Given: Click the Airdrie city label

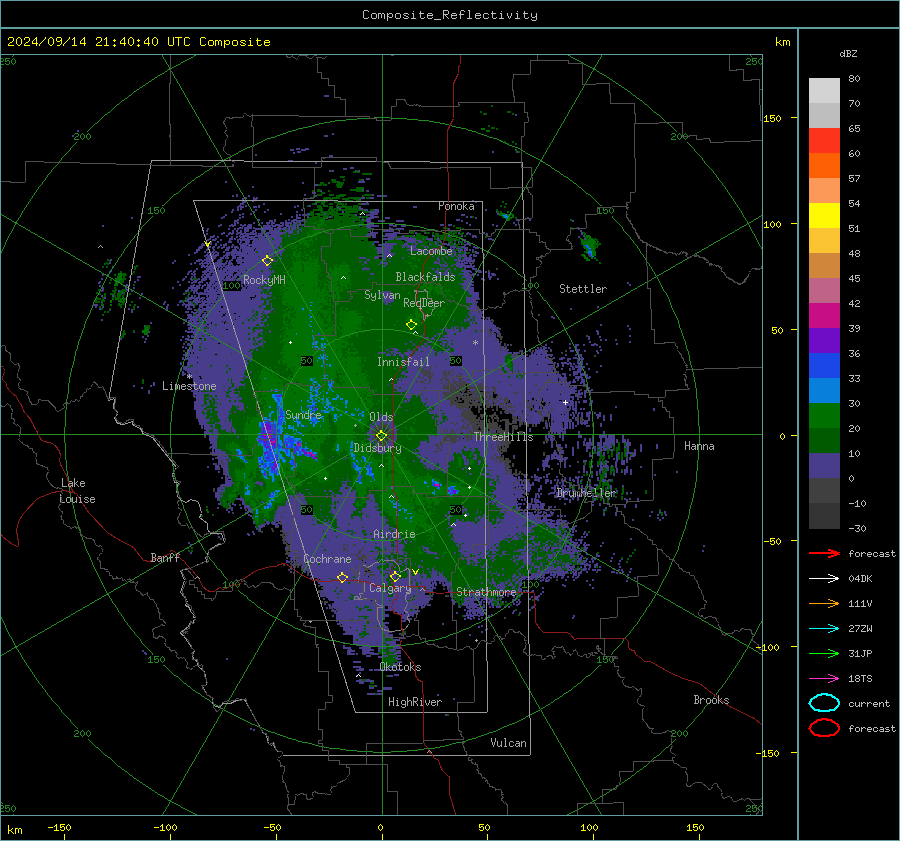Looking at the screenshot, I should click(x=394, y=534).
